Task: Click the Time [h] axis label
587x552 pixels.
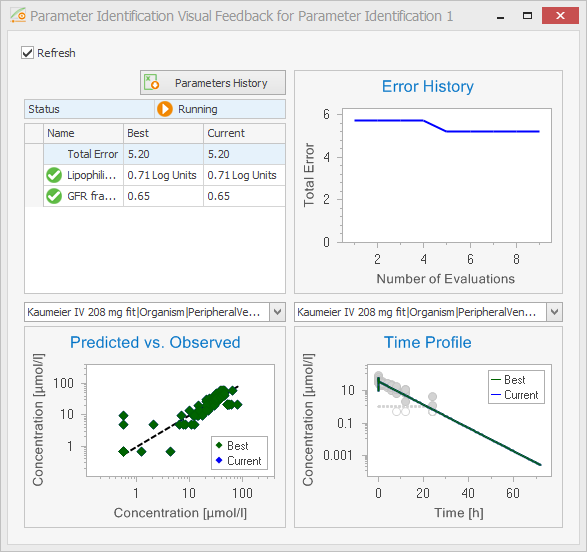Action: tap(459, 513)
